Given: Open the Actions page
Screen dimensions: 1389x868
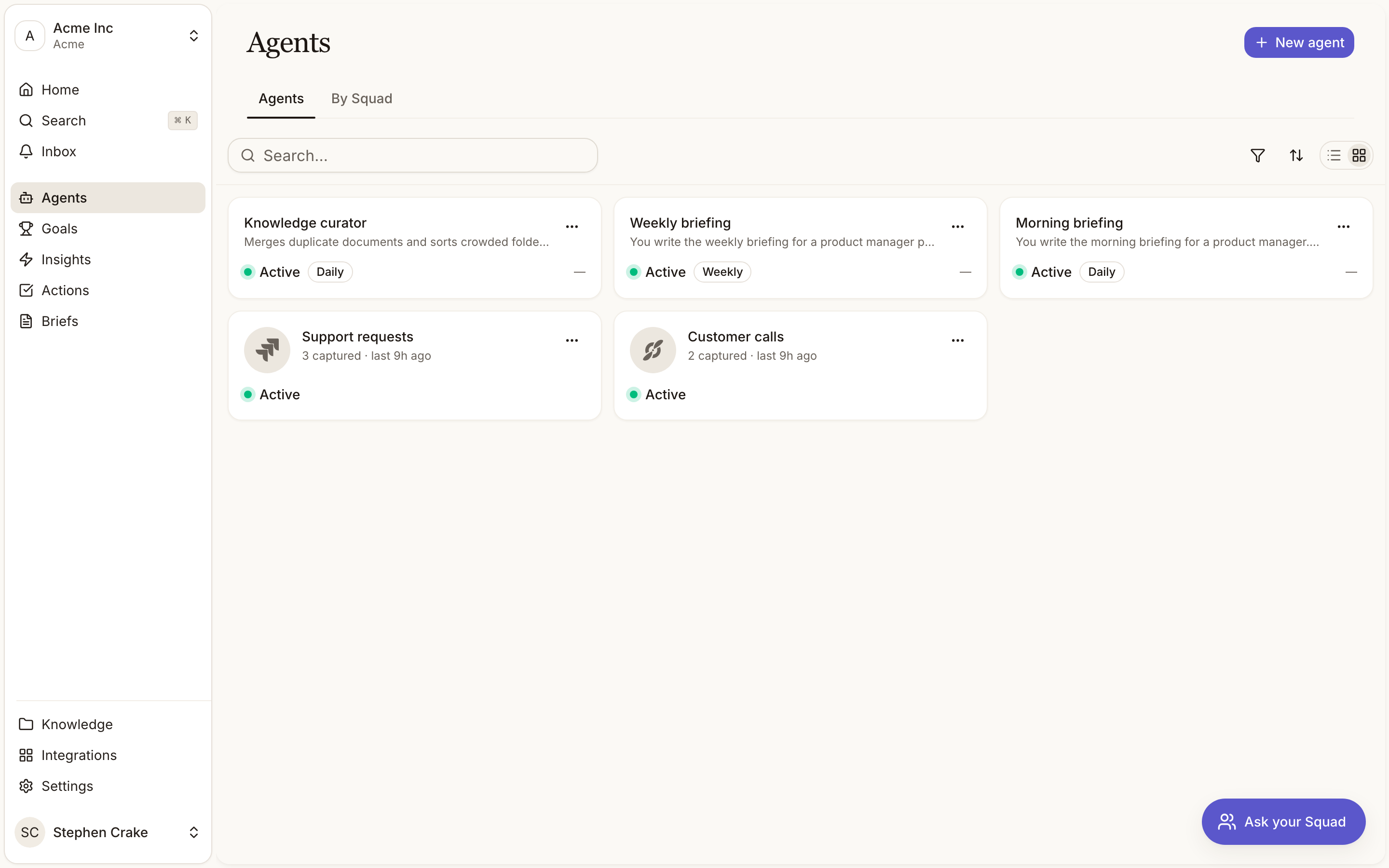Looking at the screenshot, I should click(108, 290).
